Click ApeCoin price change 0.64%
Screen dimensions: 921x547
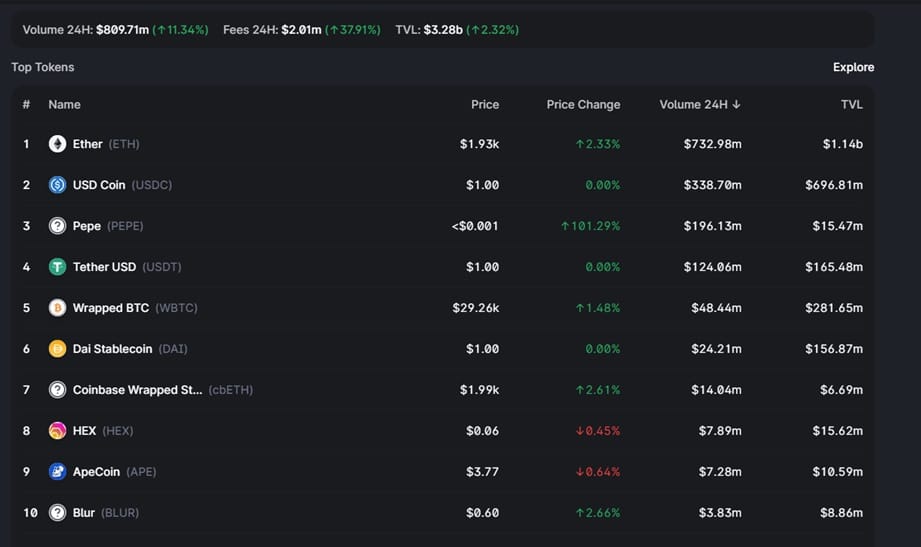597,472
